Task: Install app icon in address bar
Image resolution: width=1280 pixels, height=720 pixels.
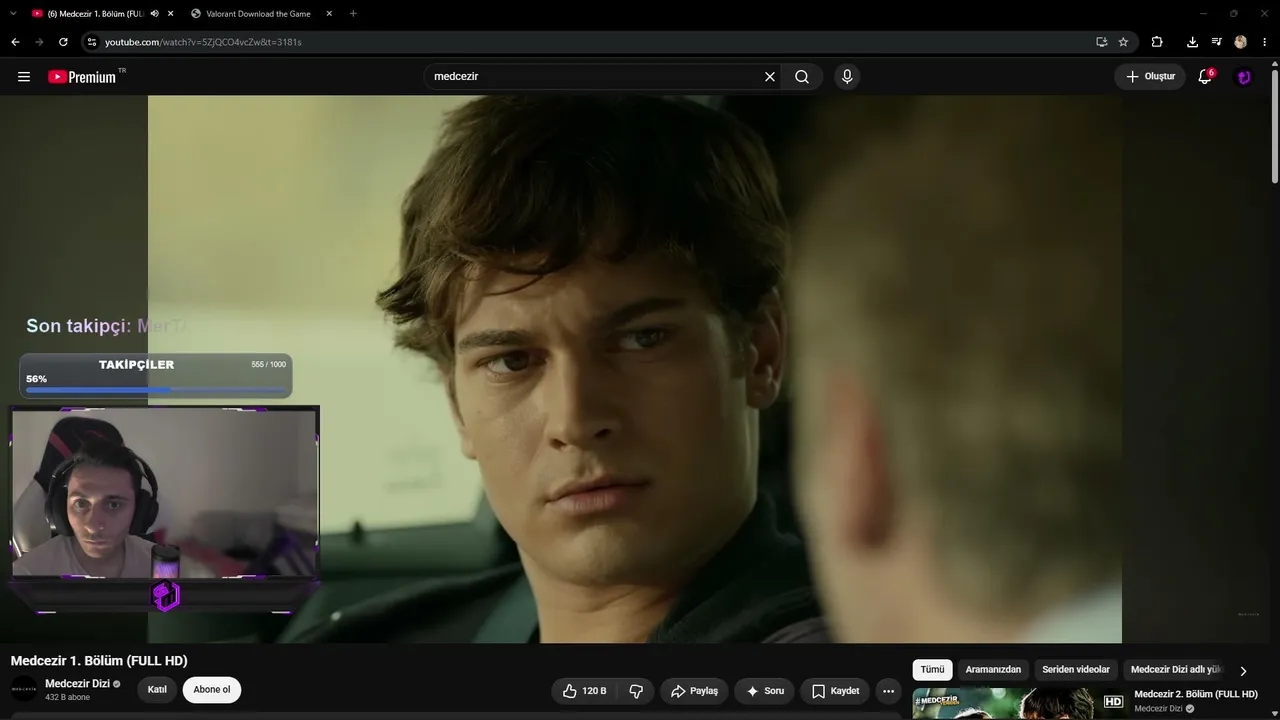Action: (x=1101, y=42)
